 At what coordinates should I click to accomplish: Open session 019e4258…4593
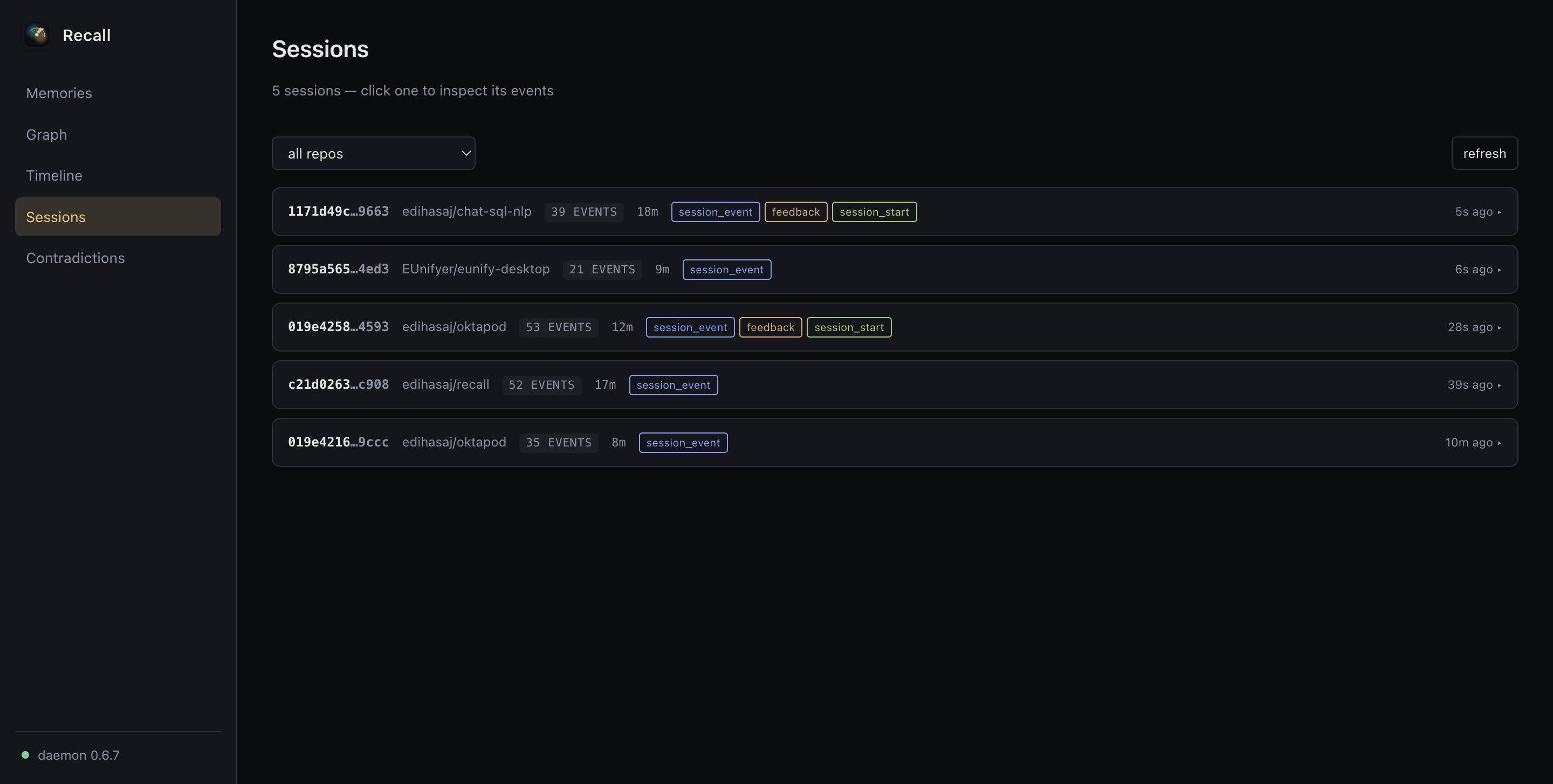[895, 327]
